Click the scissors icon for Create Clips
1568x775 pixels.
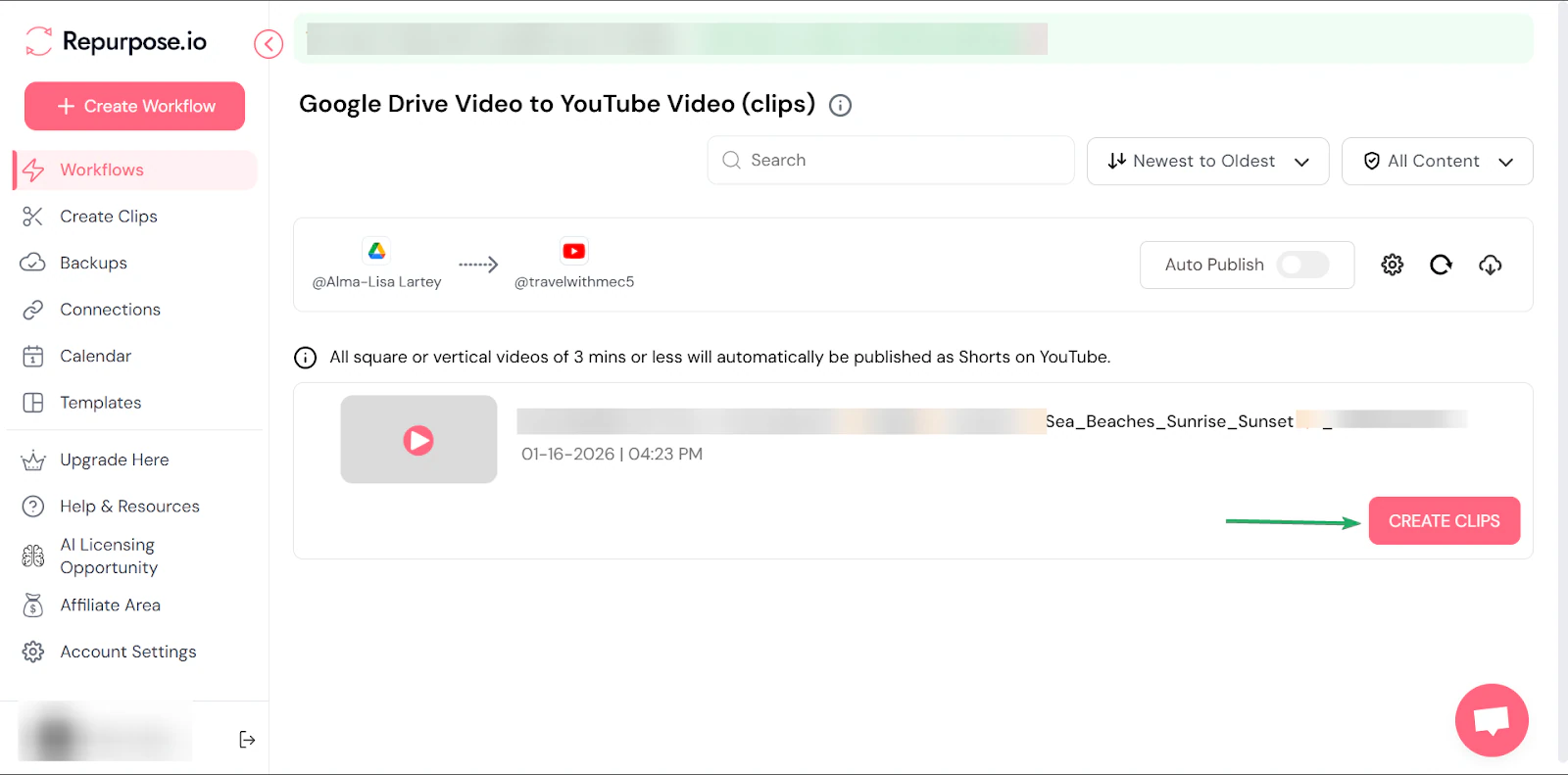click(33, 217)
